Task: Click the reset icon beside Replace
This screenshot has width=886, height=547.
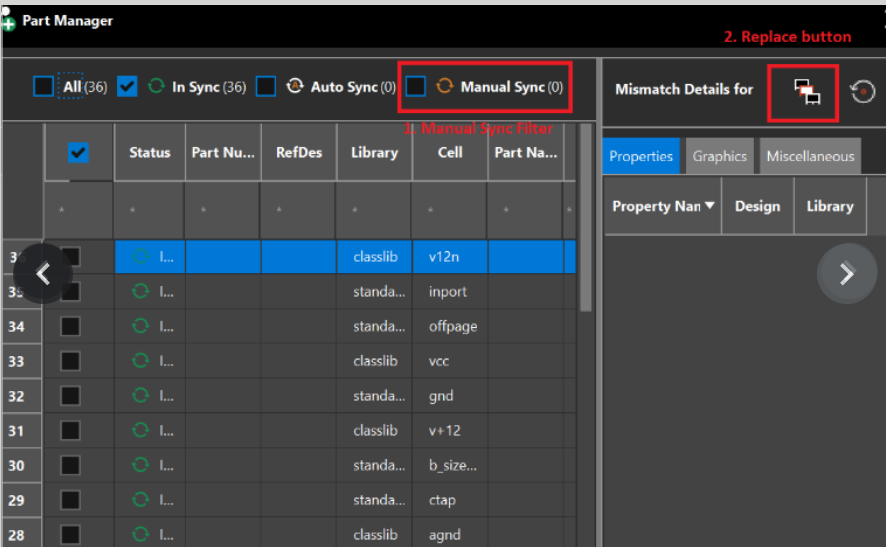Action: pos(862,92)
